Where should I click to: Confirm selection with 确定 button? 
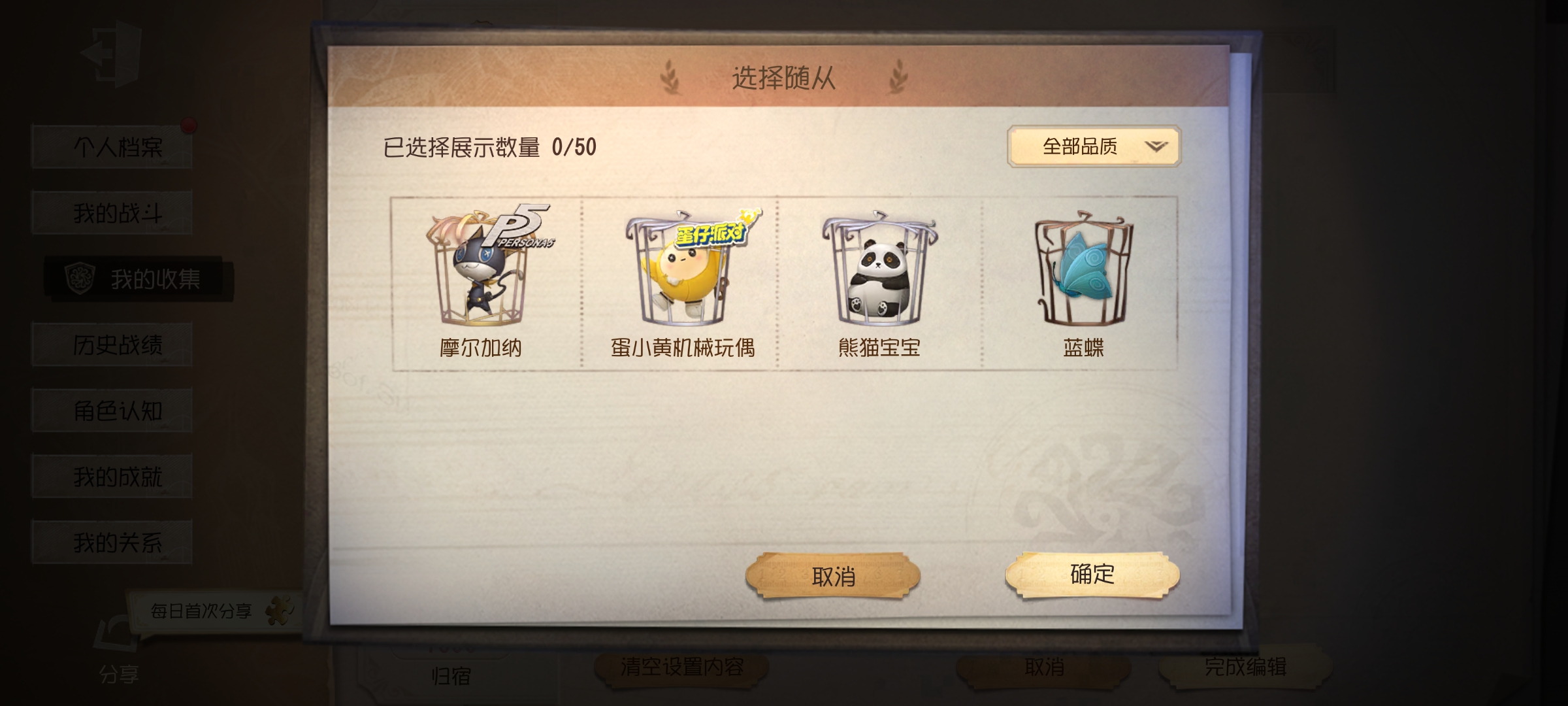(x=1092, y=575)
